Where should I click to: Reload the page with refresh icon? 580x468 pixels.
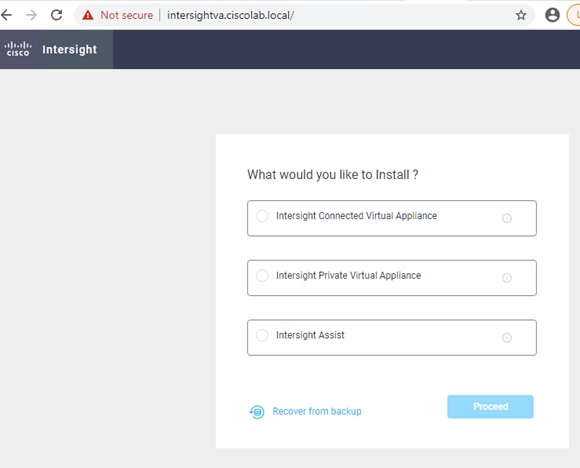(x=57, y=15)
